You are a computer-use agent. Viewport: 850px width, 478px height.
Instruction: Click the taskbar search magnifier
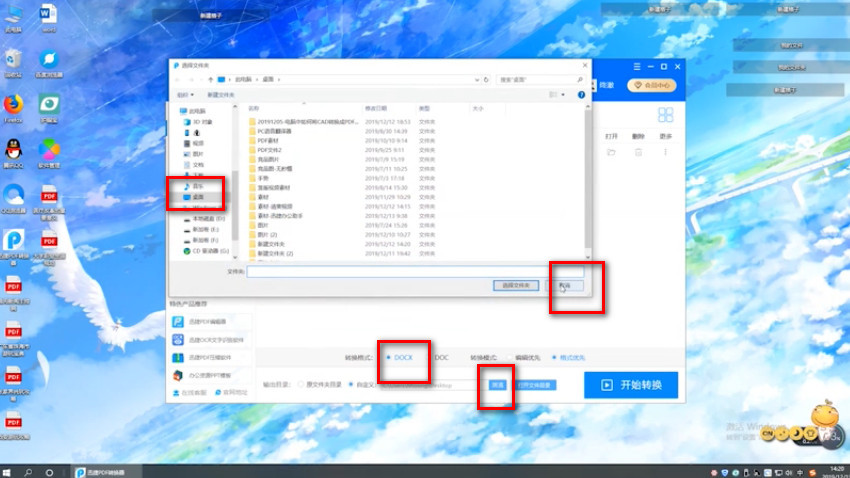pyautogui.click(x=28, y=473)
